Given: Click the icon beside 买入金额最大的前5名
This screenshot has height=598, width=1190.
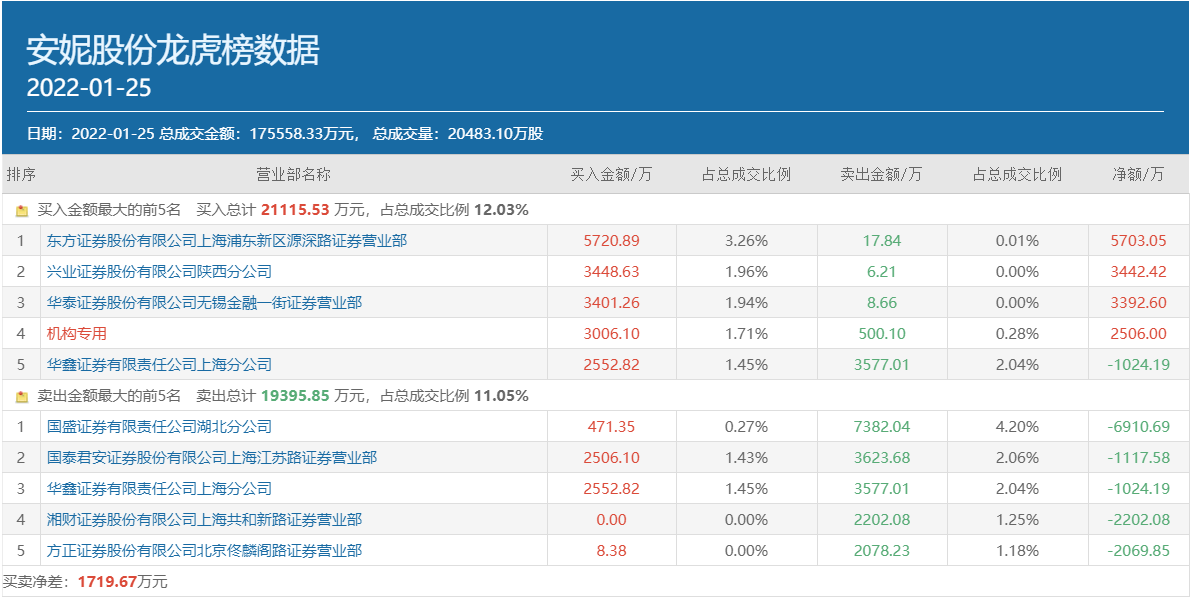Looking at the screenshot, I should point(21,211).
